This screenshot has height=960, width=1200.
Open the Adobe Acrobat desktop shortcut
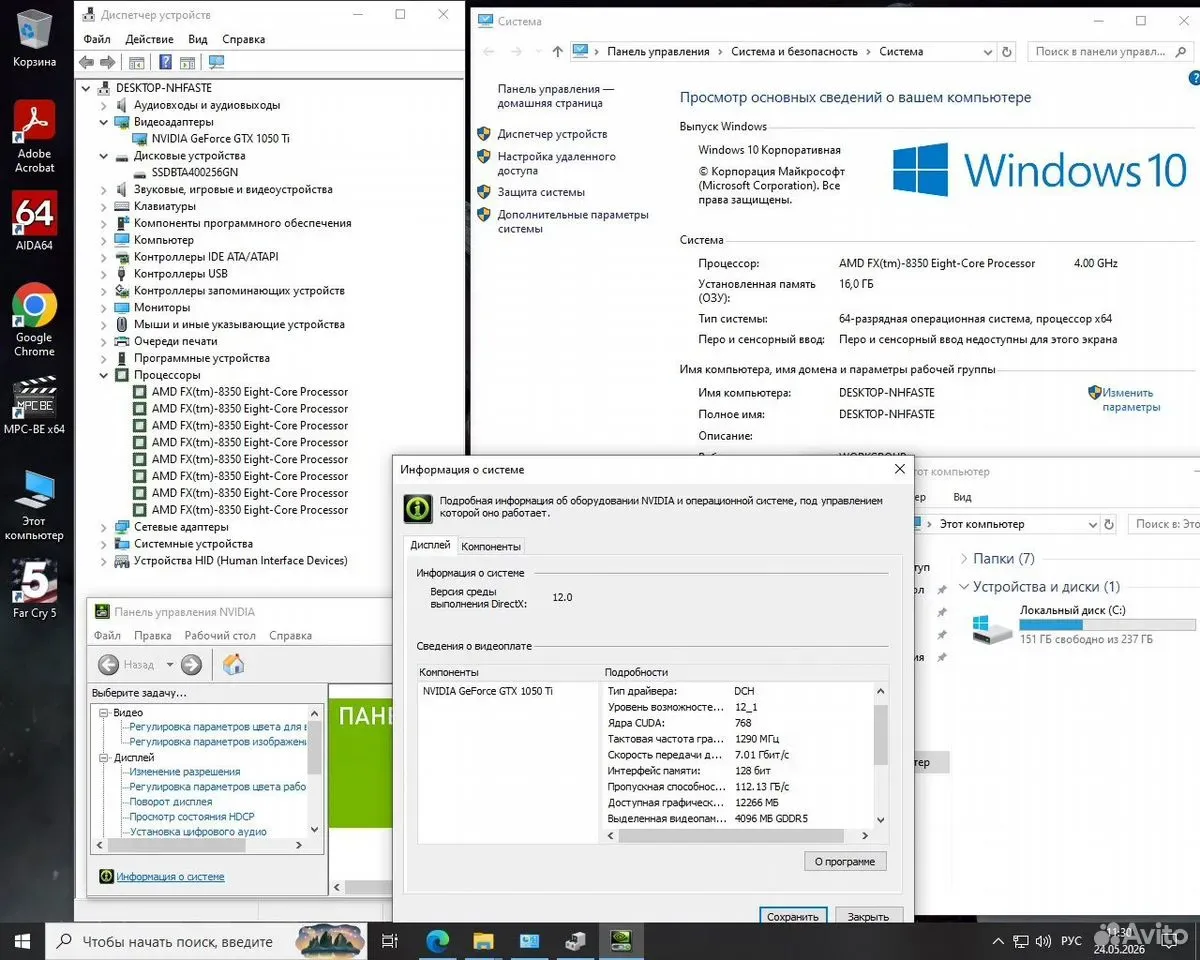35,137
